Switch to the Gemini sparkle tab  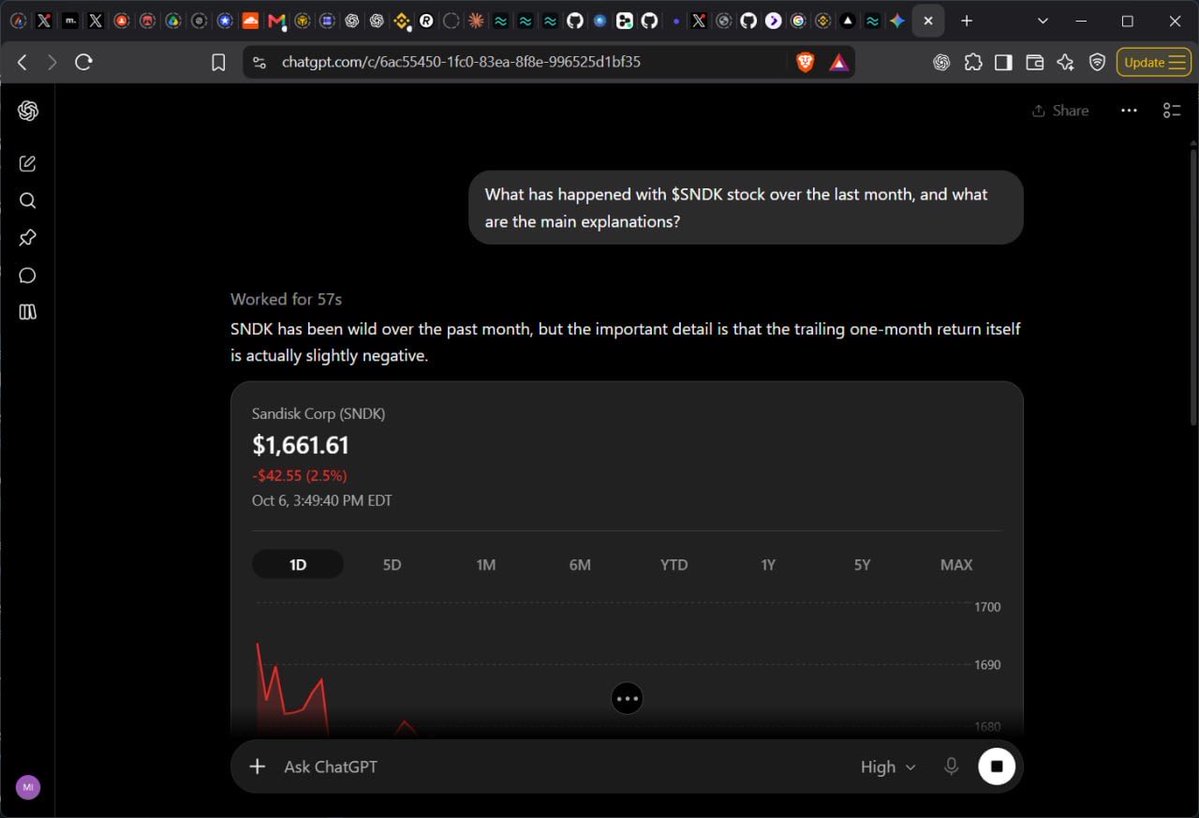pyautogui.click(x=897, y=21)
